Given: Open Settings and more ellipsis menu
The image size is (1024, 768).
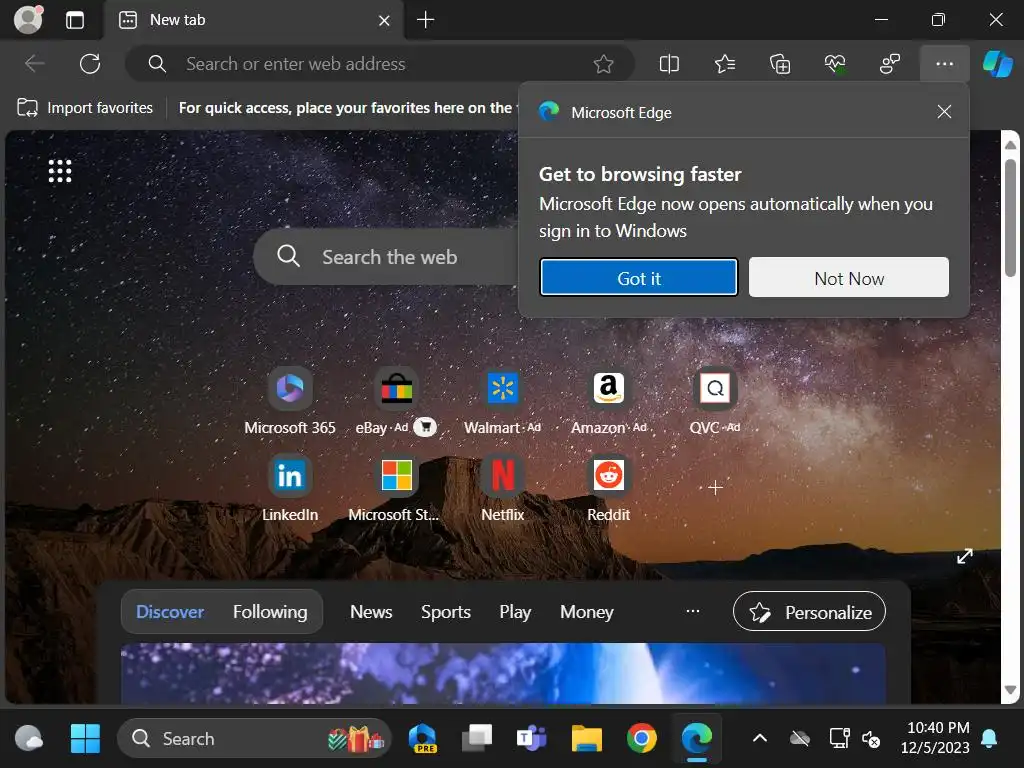Looking at the screenshot, I should coord(944,63).
